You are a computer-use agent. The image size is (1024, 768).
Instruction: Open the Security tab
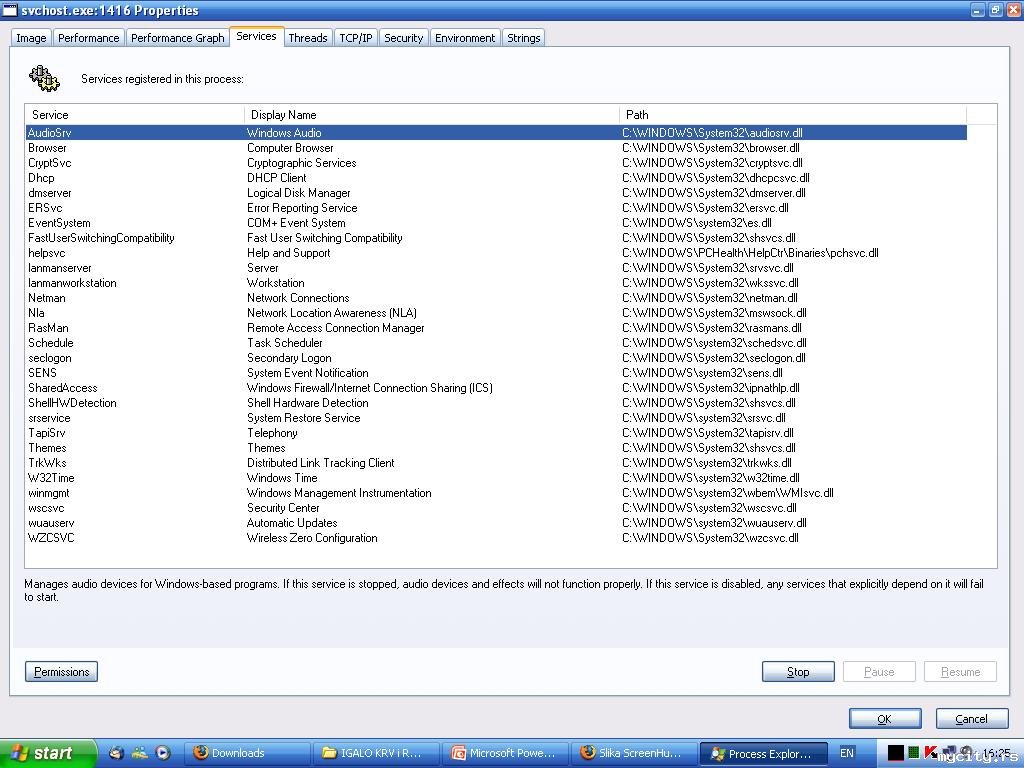pyautogui.click(x=404, y=38)
